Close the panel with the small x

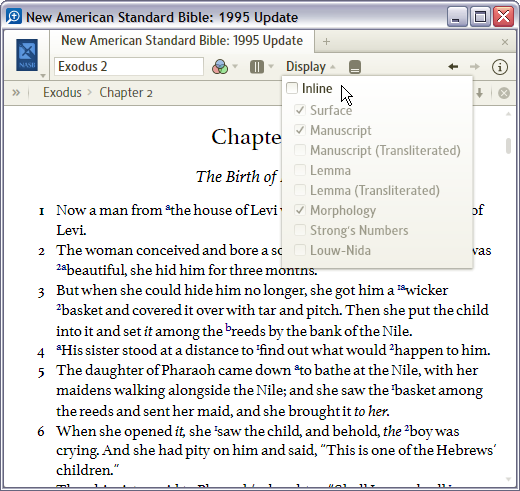505,42
